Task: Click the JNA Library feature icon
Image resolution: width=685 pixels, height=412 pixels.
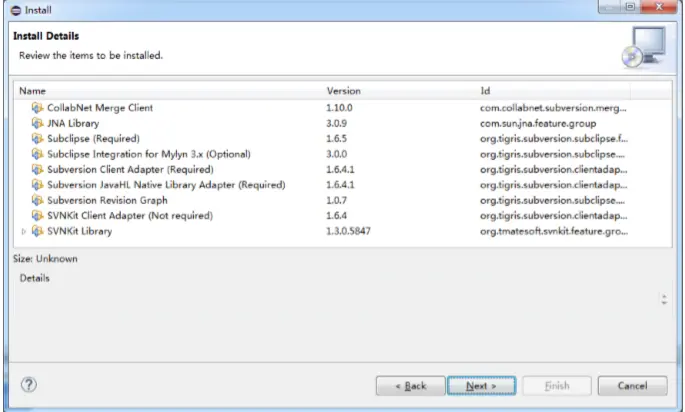Action: tap(38, 123)
